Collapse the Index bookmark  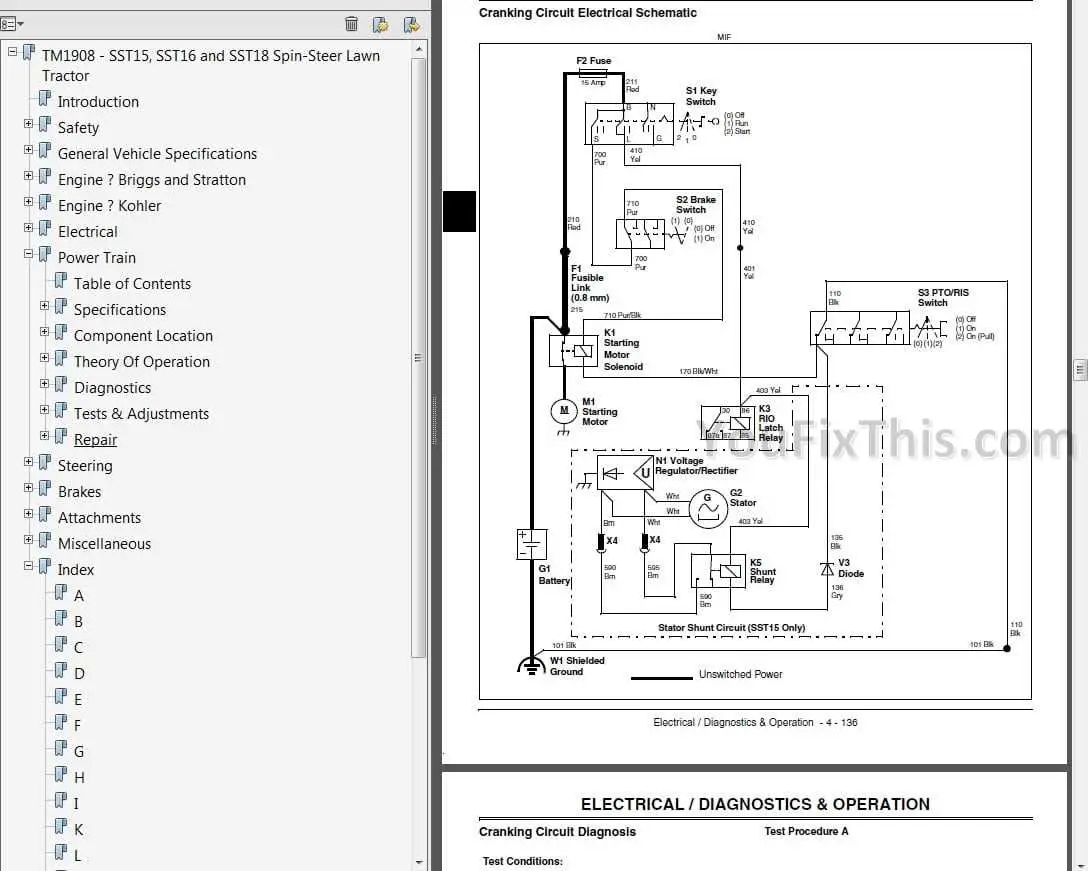pos(28,566)
